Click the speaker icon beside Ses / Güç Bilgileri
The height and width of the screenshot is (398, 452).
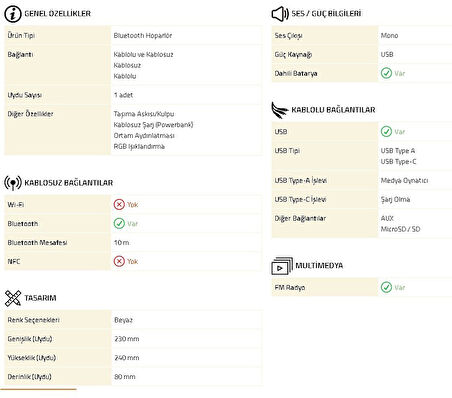(280, 14)
